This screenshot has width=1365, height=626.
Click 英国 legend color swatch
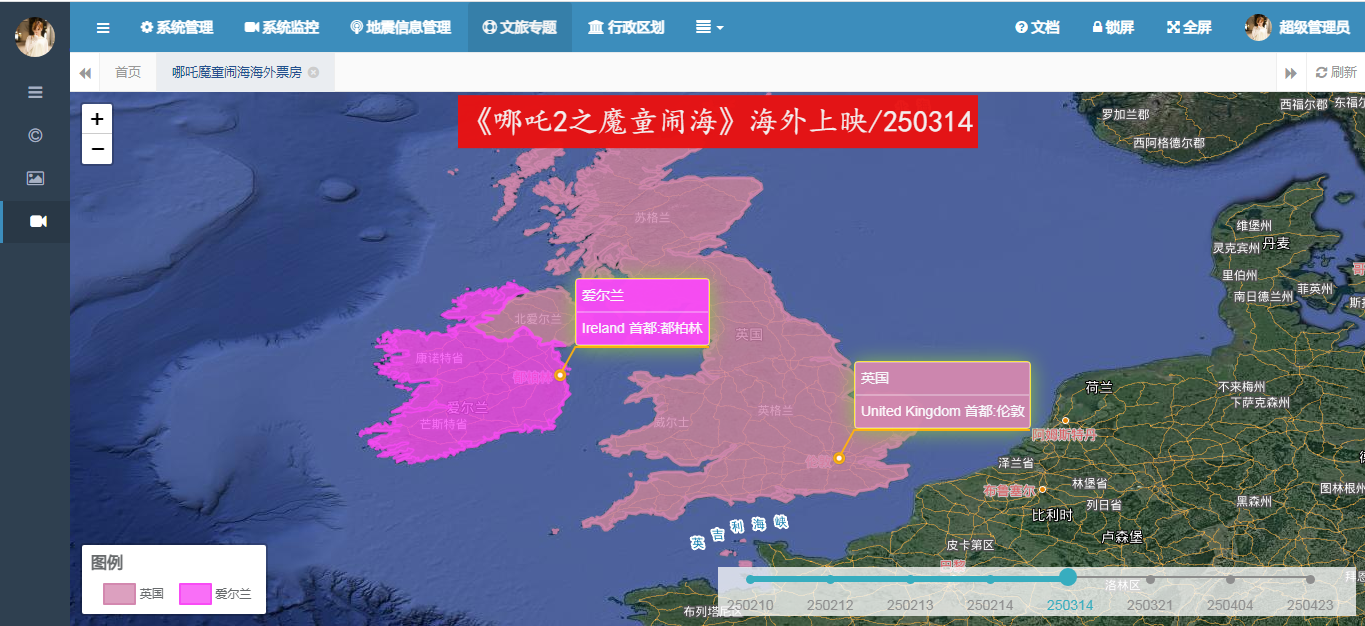(x=119, y=594)
